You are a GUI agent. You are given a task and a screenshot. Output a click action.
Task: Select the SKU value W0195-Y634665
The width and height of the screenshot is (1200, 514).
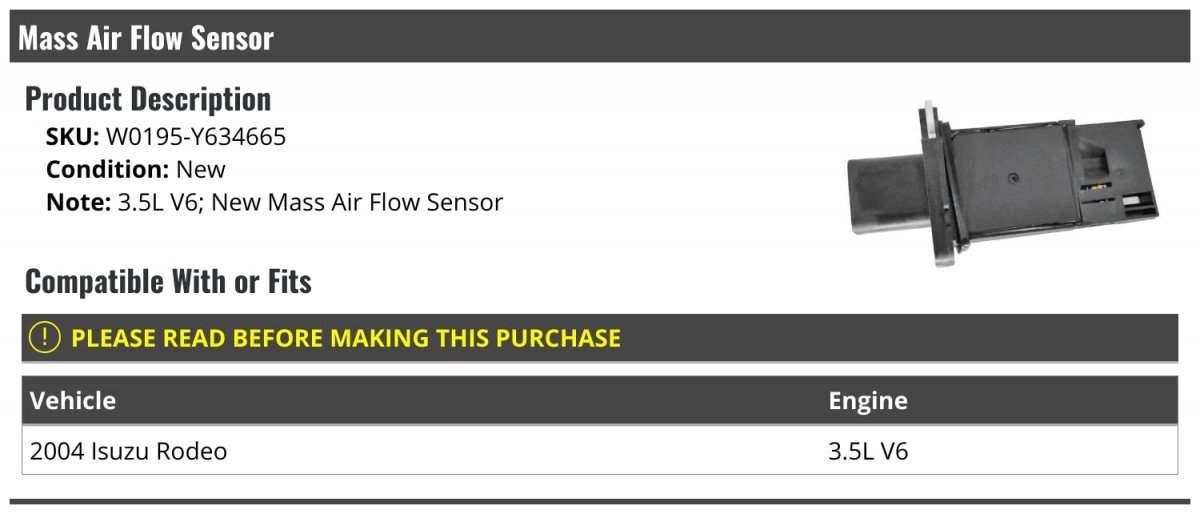tap(196, 137)
